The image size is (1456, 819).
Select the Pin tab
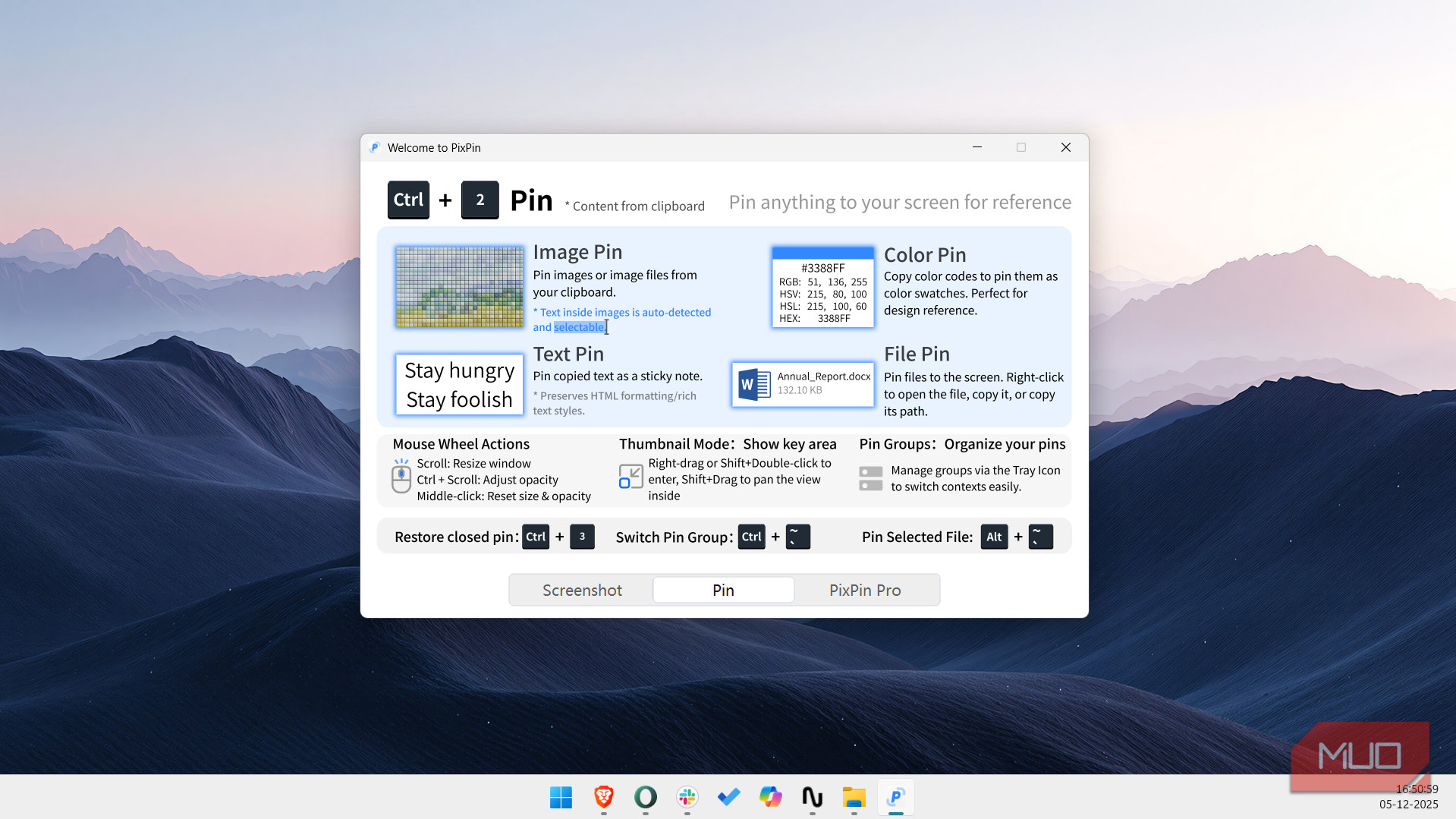pyautogui.click(x=723, y=590)
